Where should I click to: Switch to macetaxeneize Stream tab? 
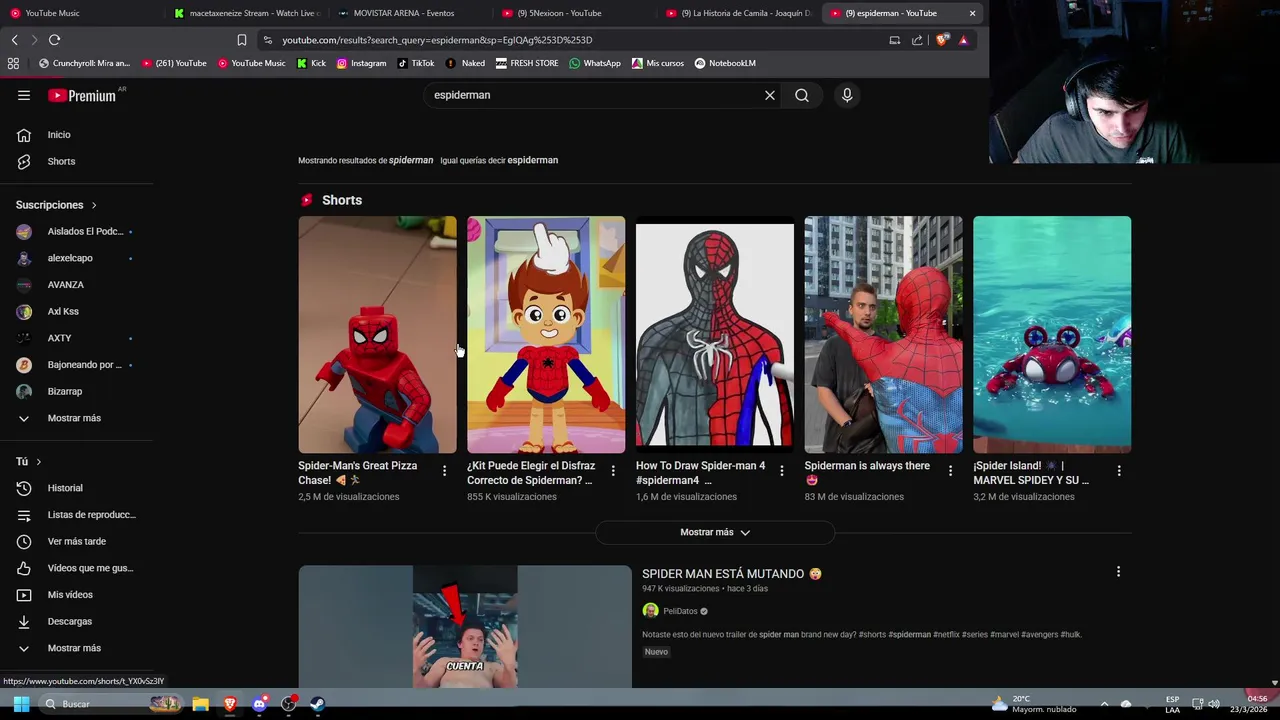pyautogui.click(x=245, y=13)
